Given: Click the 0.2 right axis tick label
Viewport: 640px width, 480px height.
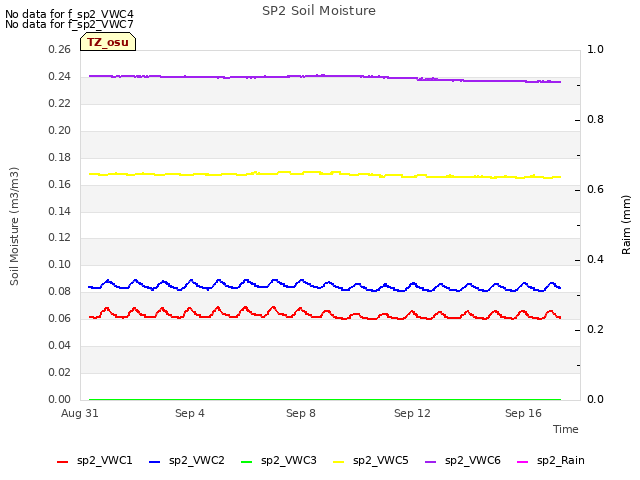Looking at the screenshot, I should coord(595,329).
